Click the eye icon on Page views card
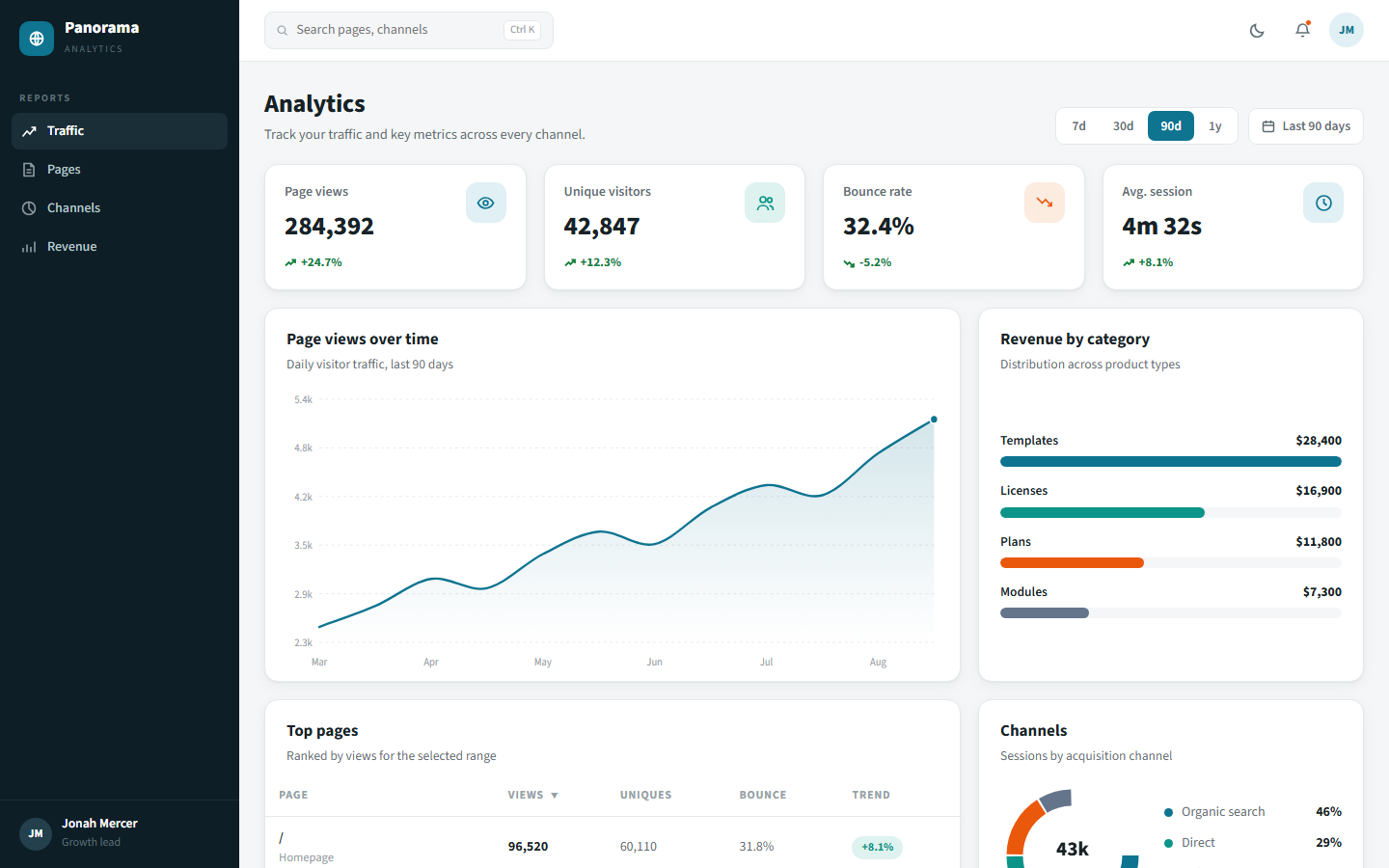Viewport: 1389px width, 868px height. point(486,203)
